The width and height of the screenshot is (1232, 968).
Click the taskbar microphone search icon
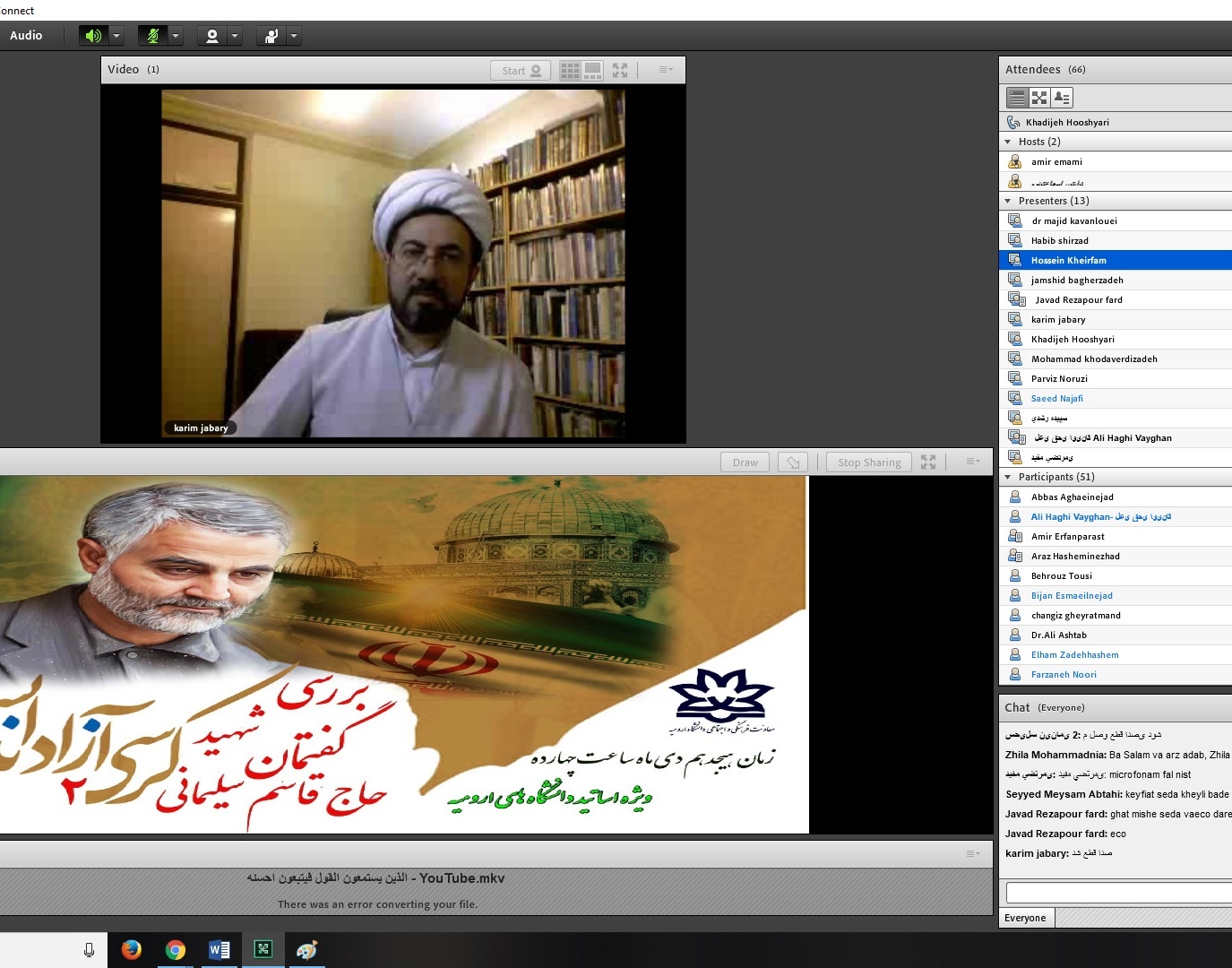[x=89, y=950]
